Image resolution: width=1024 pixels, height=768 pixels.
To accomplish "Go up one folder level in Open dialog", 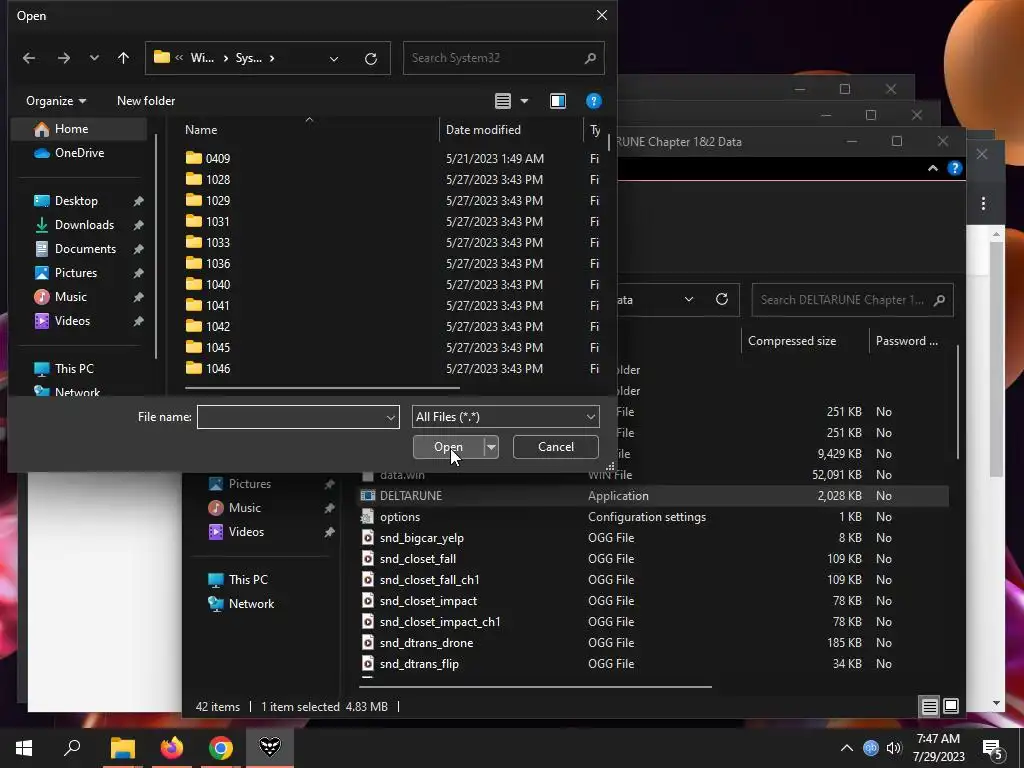I will point(123,58).
